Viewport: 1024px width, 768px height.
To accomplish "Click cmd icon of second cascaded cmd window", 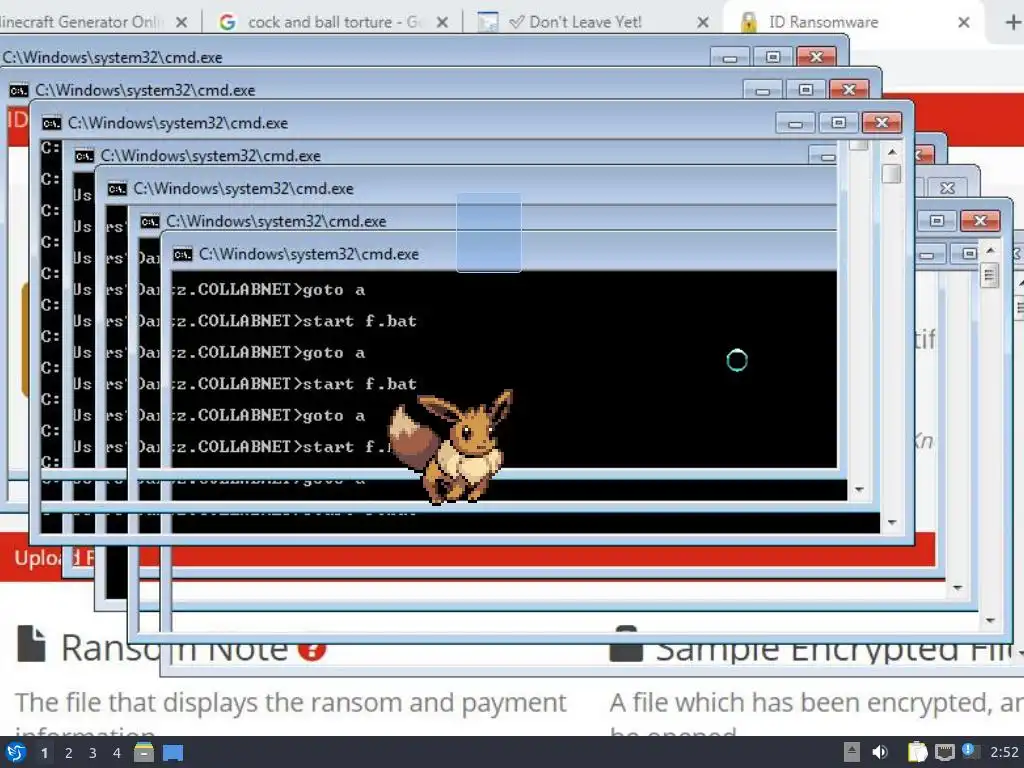I will pyautogui.click(x=19, y=90).
